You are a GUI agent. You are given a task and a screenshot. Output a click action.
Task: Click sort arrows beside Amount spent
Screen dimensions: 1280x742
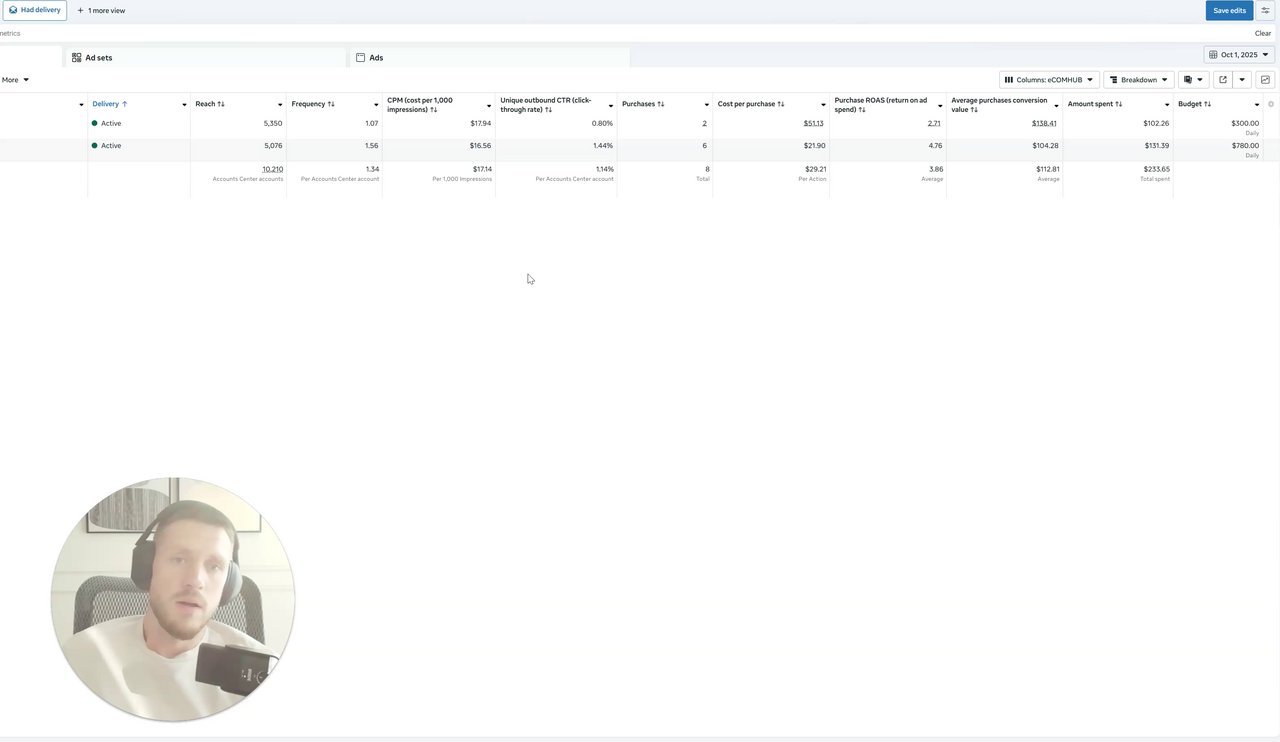[x=1119, y=104]
